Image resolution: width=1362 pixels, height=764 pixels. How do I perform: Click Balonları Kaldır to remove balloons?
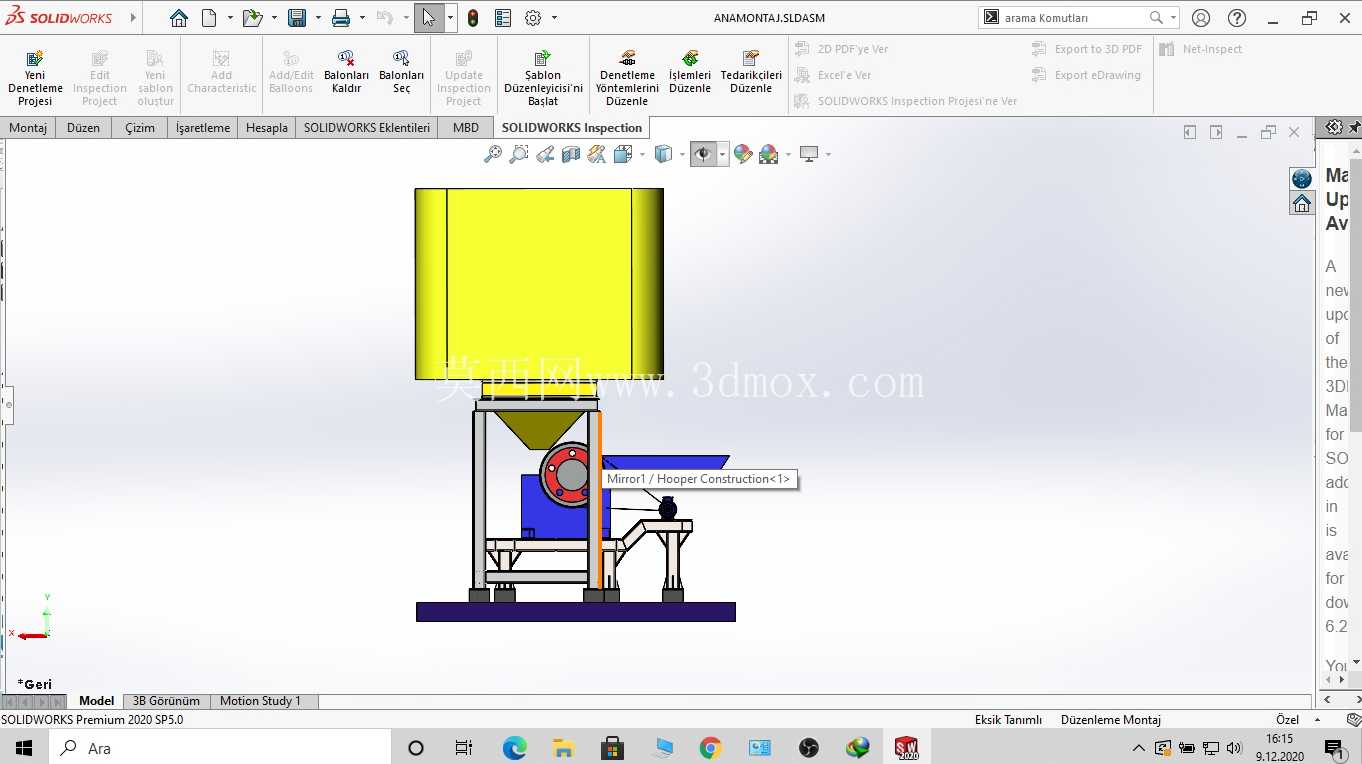click(x=346, y=73)
